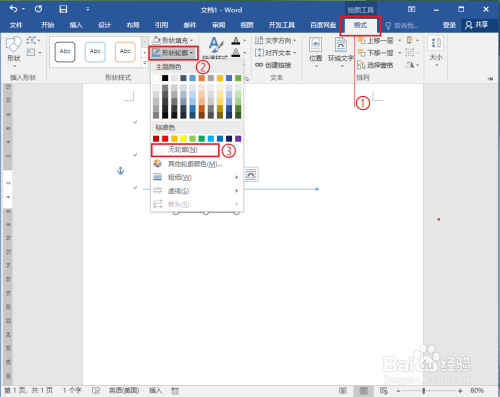
Task: Pick the purple standard color swatch
Action: point(238,139)
